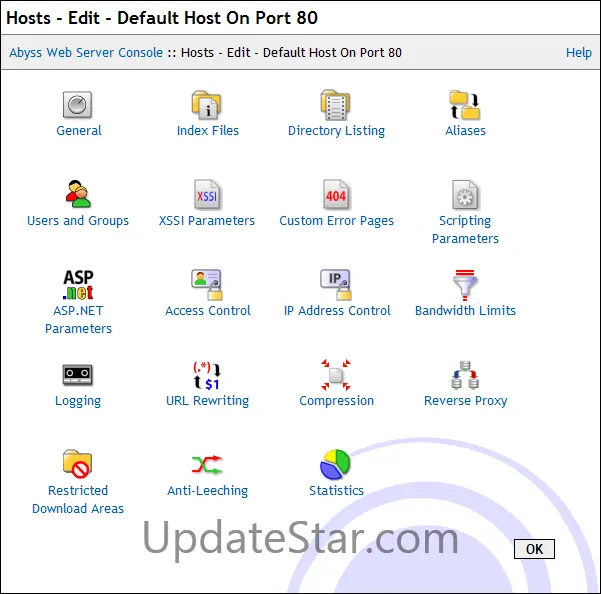Viewport: 601px width, 594px height.
Task: Click the Custom Error Pages text link
Action: click(x=337, y=221)
